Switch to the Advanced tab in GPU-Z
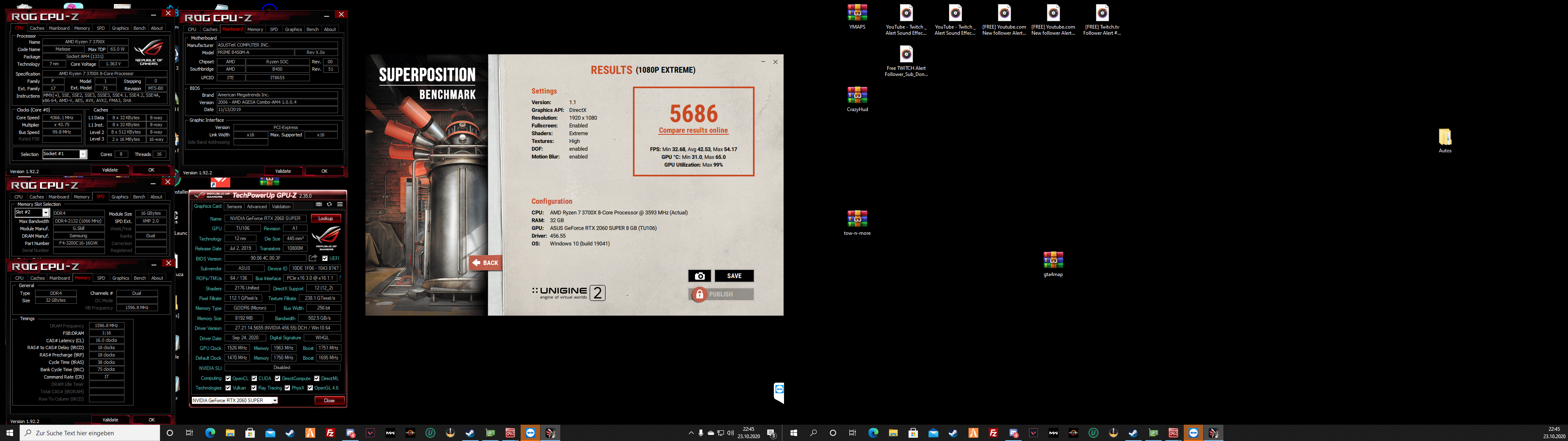Viewport: 1568px width, 441px height. click(x=257, y=207)
